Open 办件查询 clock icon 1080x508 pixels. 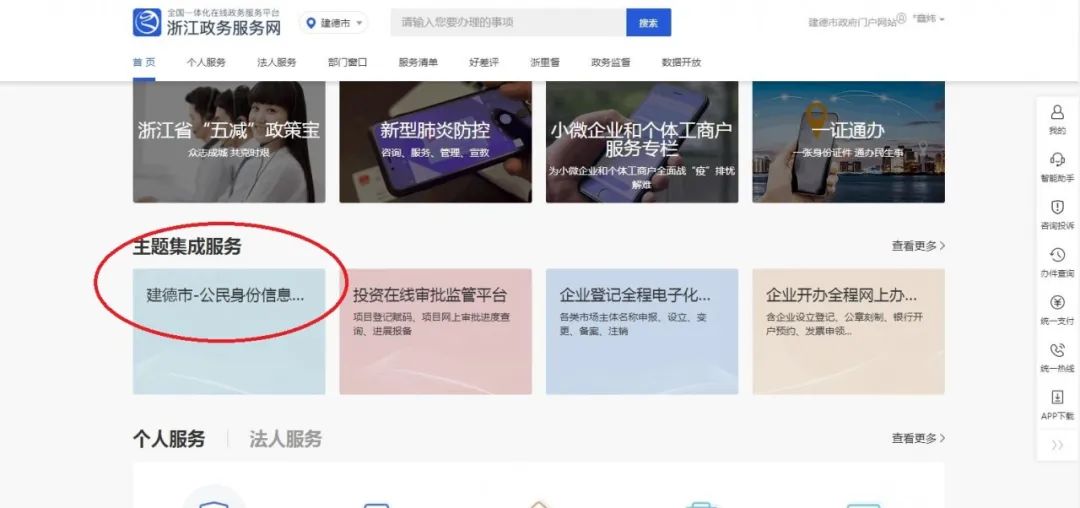pos(1057,255)
